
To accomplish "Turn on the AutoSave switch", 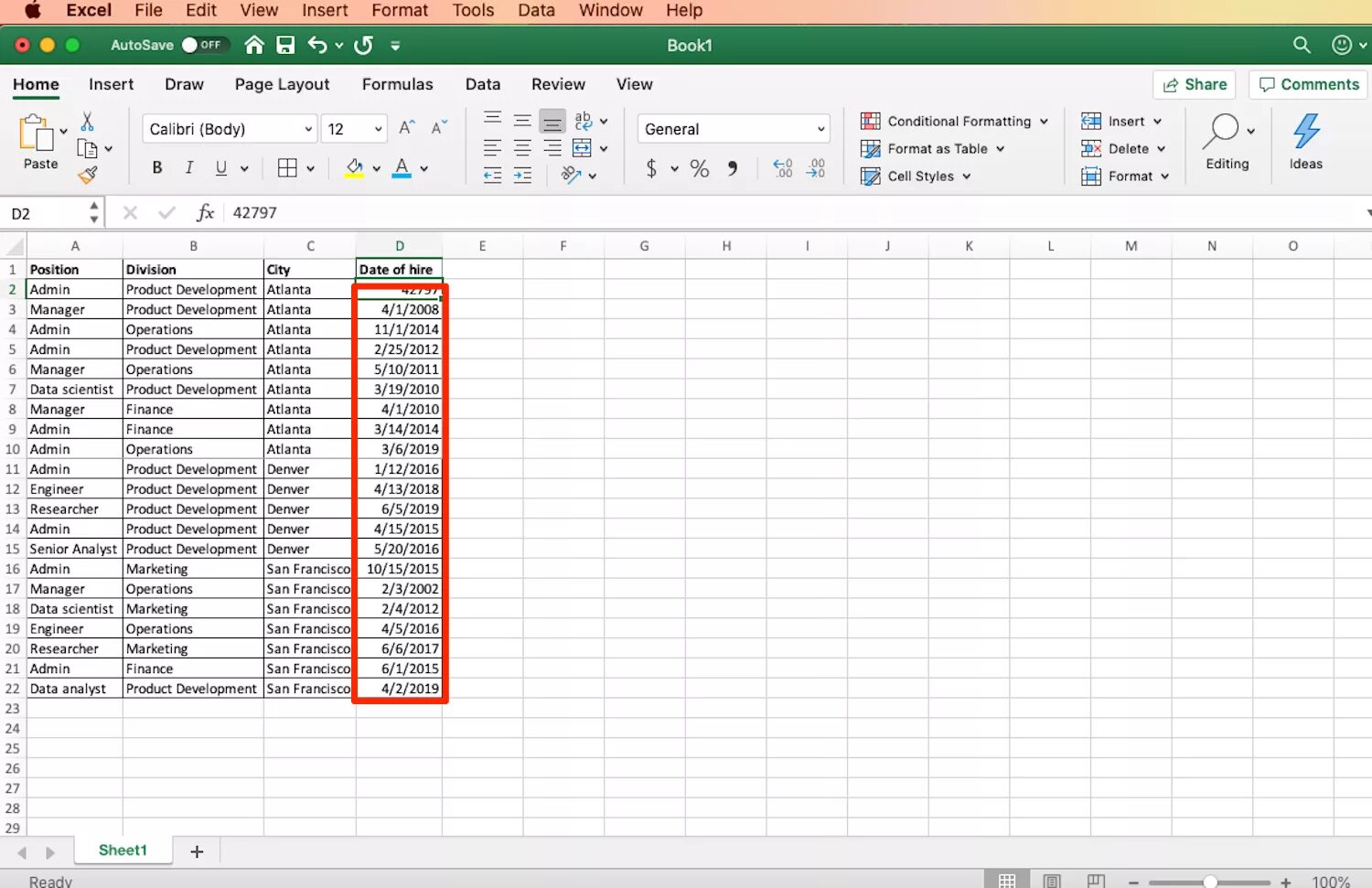I will (x=205, y=45).
